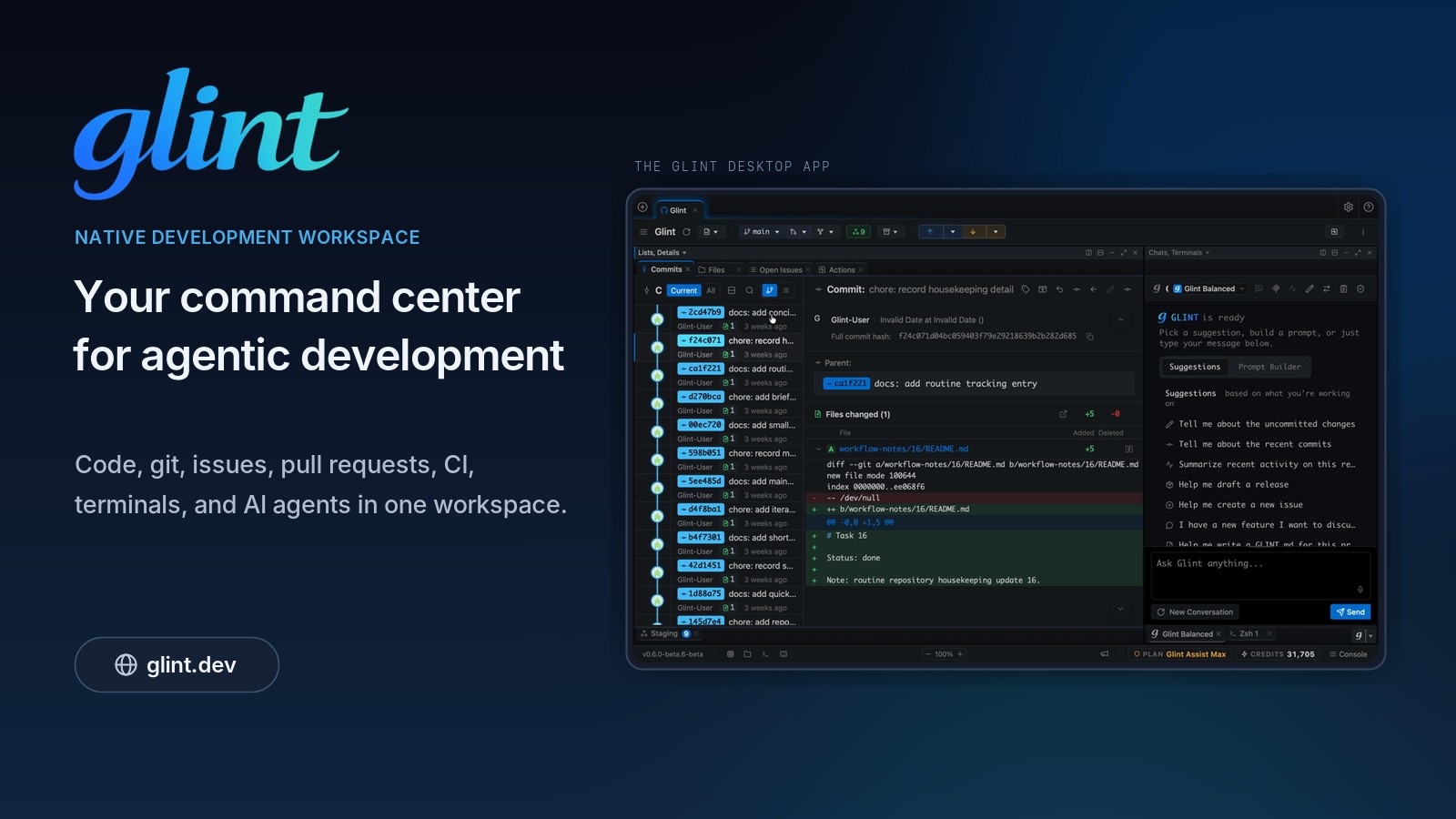Select the All commits filter

click(711, 291)
